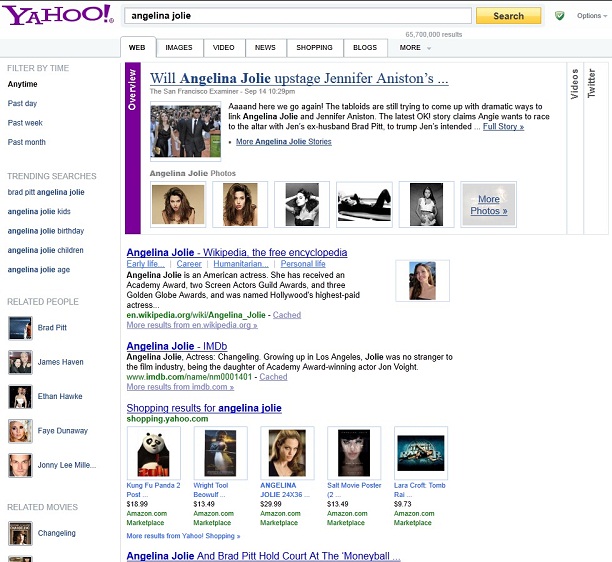
Task: Jump to Wikipedia Career section
Action: point(189,264)
